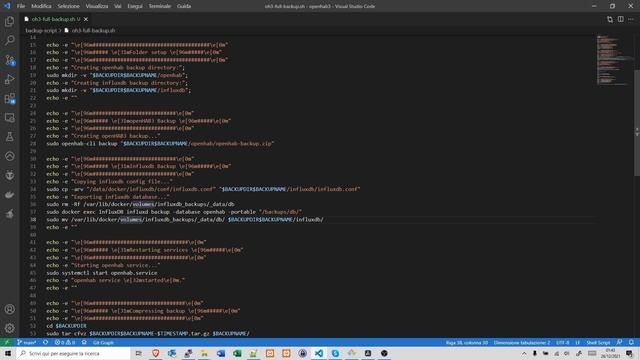Open the Explorer view in the activity bar
Screen dimensions: 640x360
[9, 21]
